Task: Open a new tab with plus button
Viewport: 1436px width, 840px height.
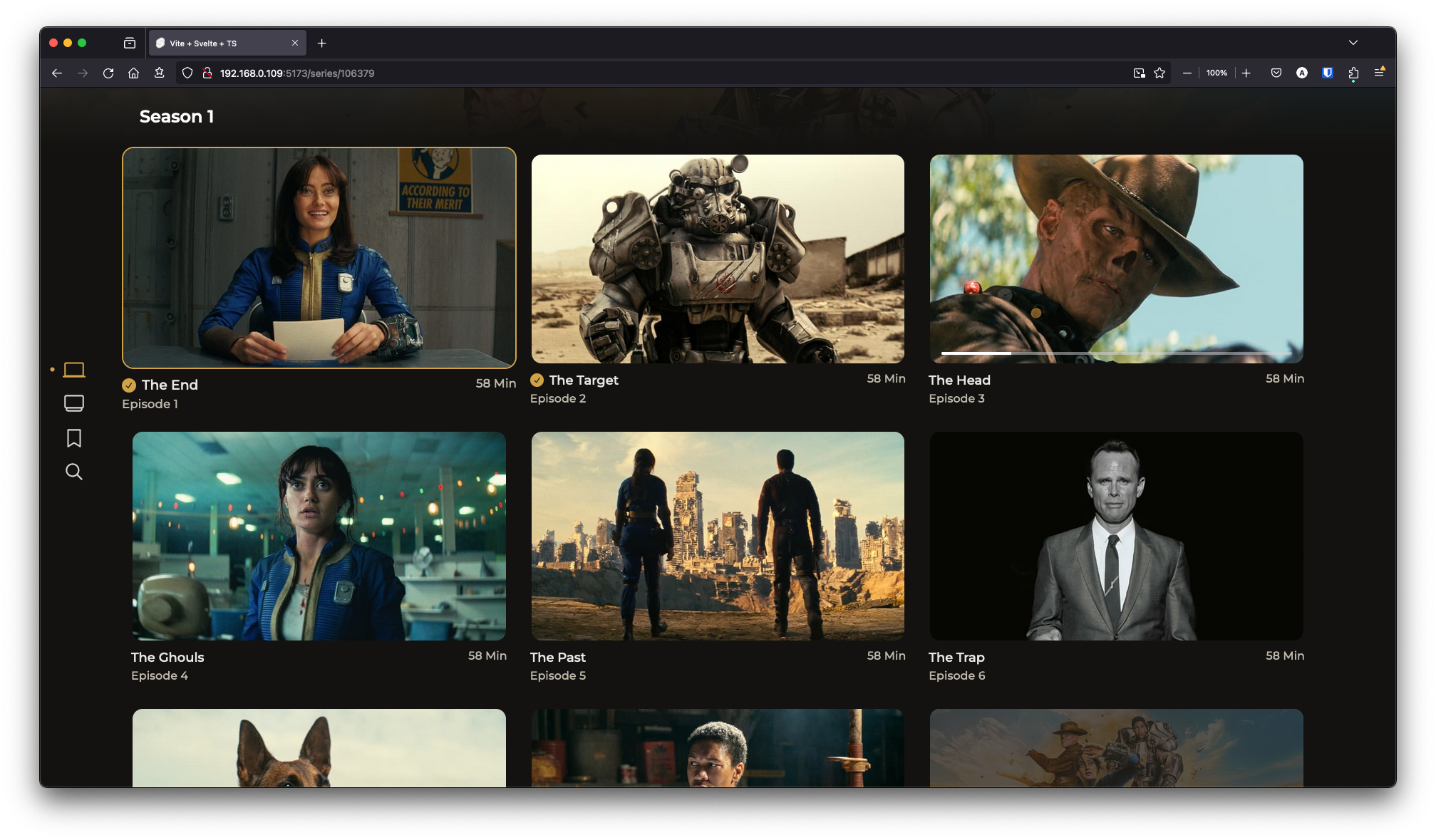Action: click(322, 43)
